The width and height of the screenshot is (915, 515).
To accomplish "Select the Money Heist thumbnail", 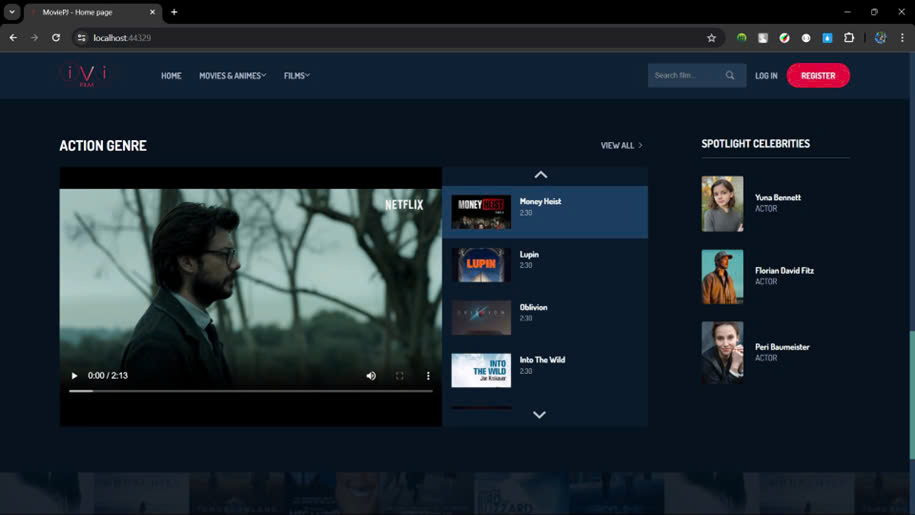I will (x=481, y=212).
